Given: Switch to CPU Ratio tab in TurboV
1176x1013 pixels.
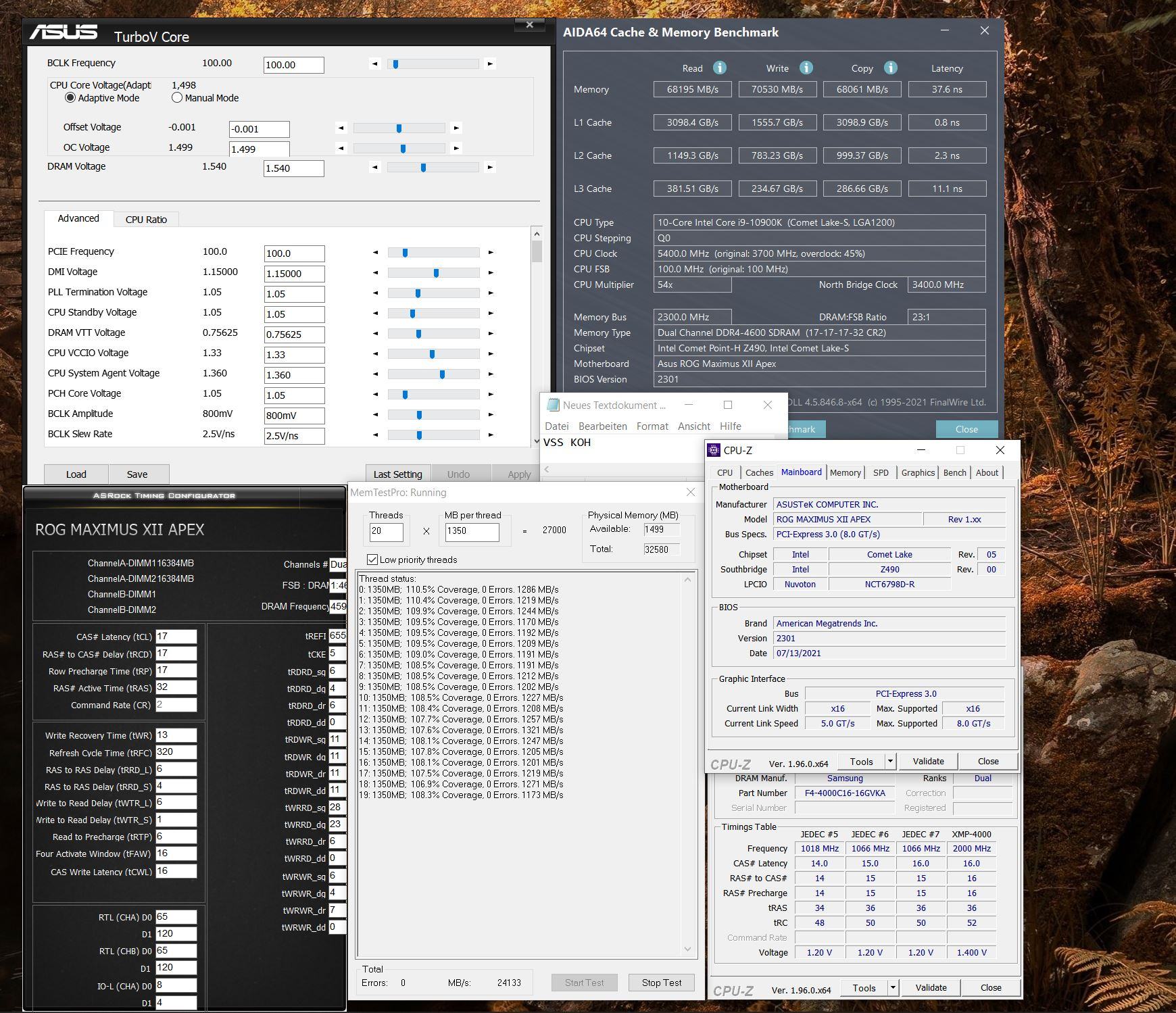Looking at the screenshot, I should point(146,220).
